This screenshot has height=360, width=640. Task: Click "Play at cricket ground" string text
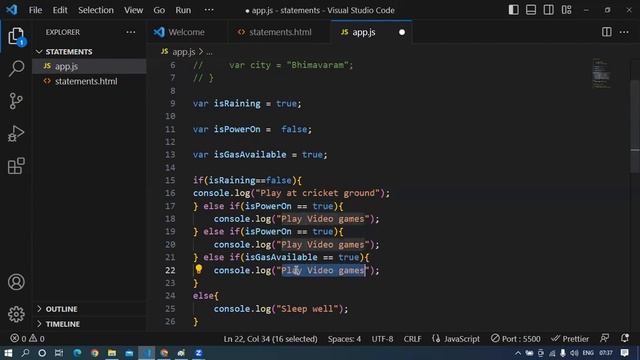318,193
